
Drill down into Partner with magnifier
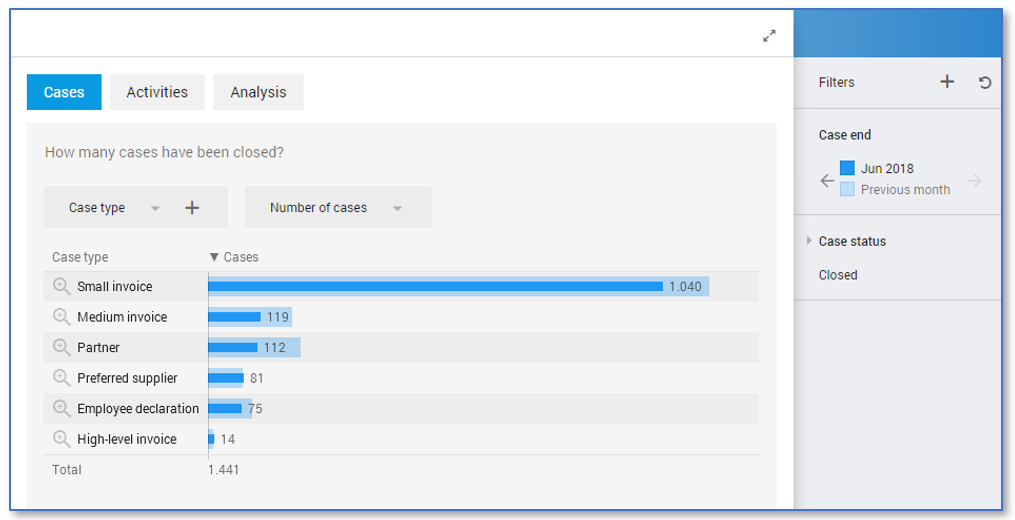tap(62, 348)
